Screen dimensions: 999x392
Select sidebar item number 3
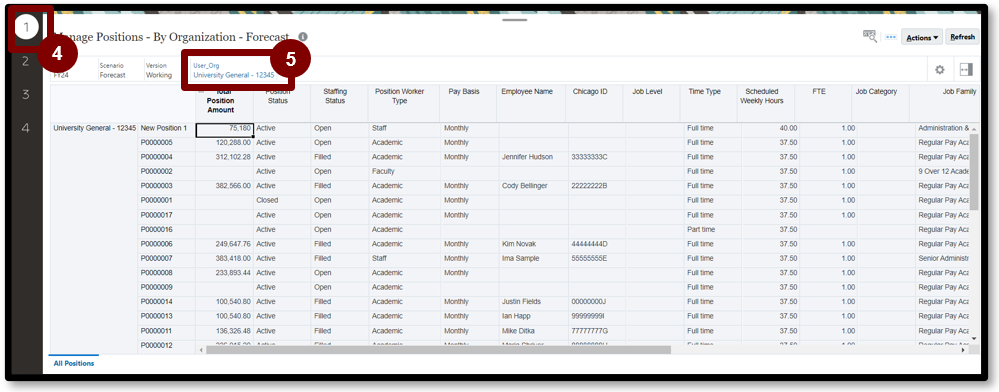(25, 95)
